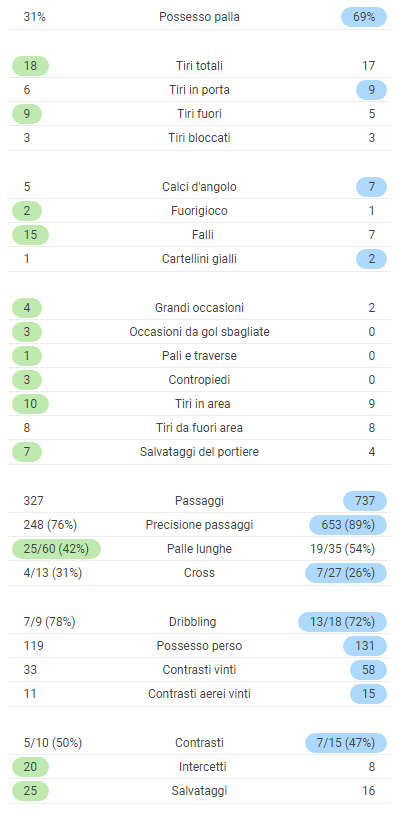Click the 69% possession badge
Screen dimensions: 399x823
pos(364,17)
